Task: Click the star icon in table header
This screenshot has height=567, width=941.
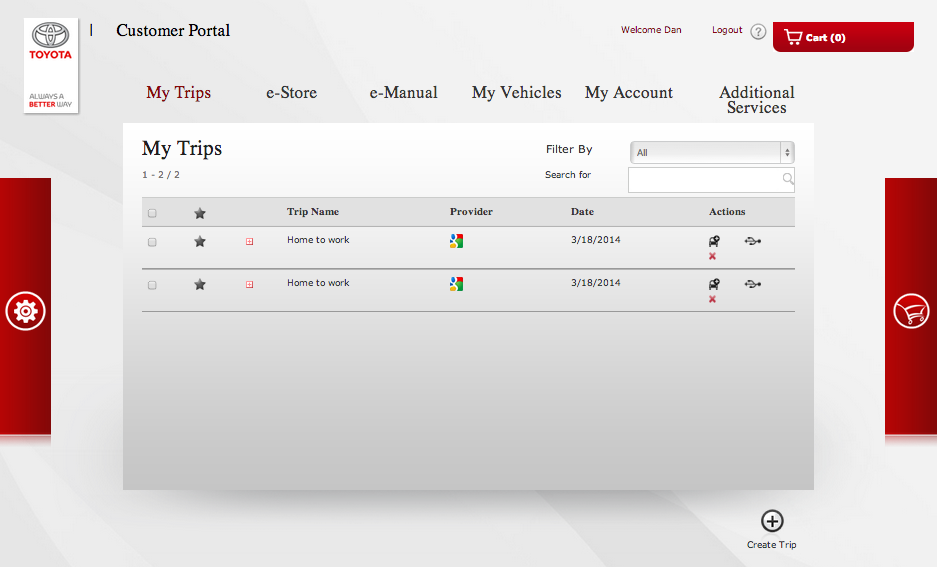Action: point(200,213)
